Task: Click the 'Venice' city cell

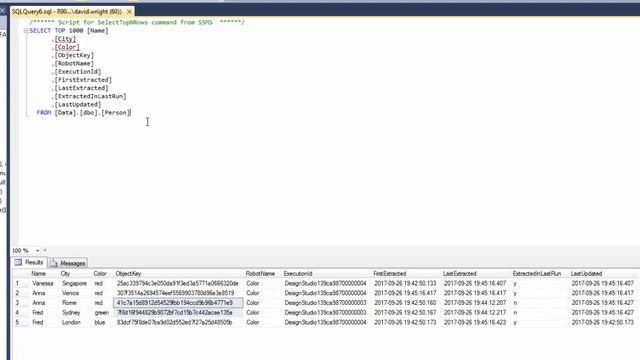Action: click(x=71, y=293)
